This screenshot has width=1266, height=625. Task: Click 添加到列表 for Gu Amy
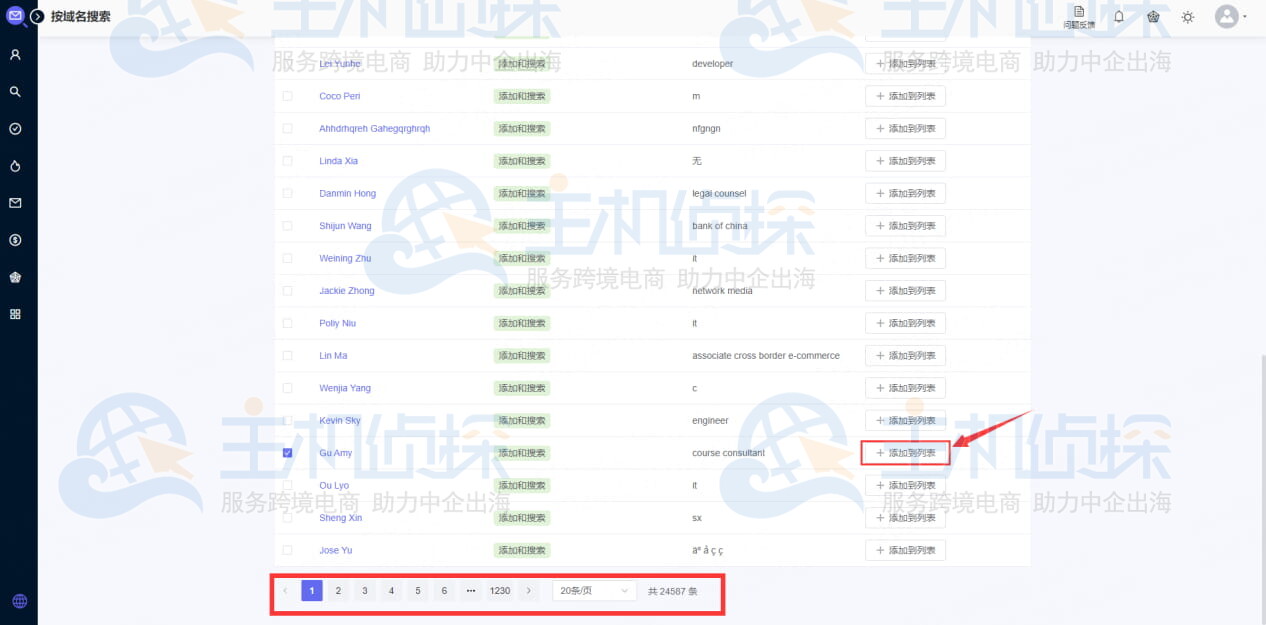[x=905, y=452]
